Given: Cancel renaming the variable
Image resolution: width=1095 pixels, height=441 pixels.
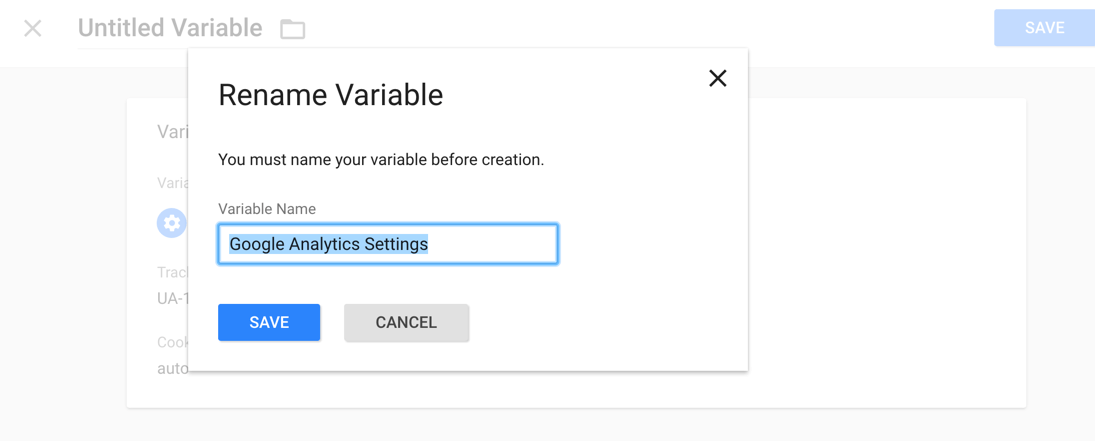Looking at the screenshot, I should pos(406,322).
